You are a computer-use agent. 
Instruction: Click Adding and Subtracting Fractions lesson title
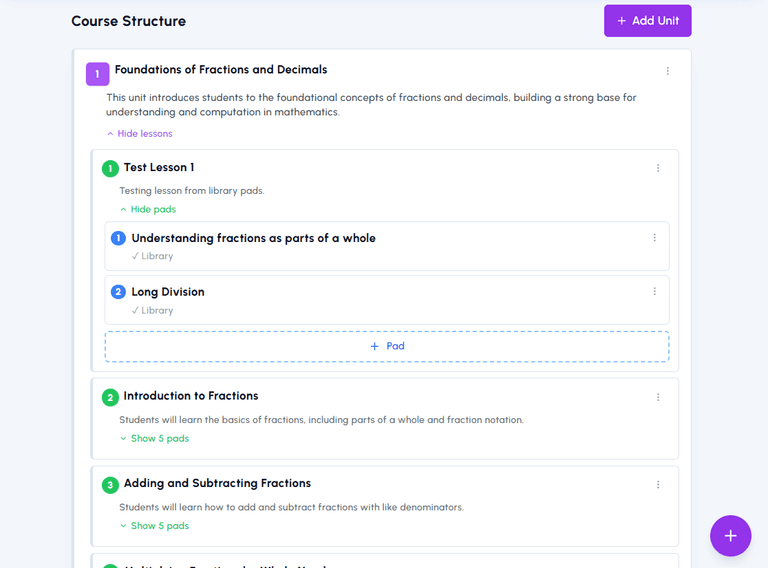[x=217, y=483]
